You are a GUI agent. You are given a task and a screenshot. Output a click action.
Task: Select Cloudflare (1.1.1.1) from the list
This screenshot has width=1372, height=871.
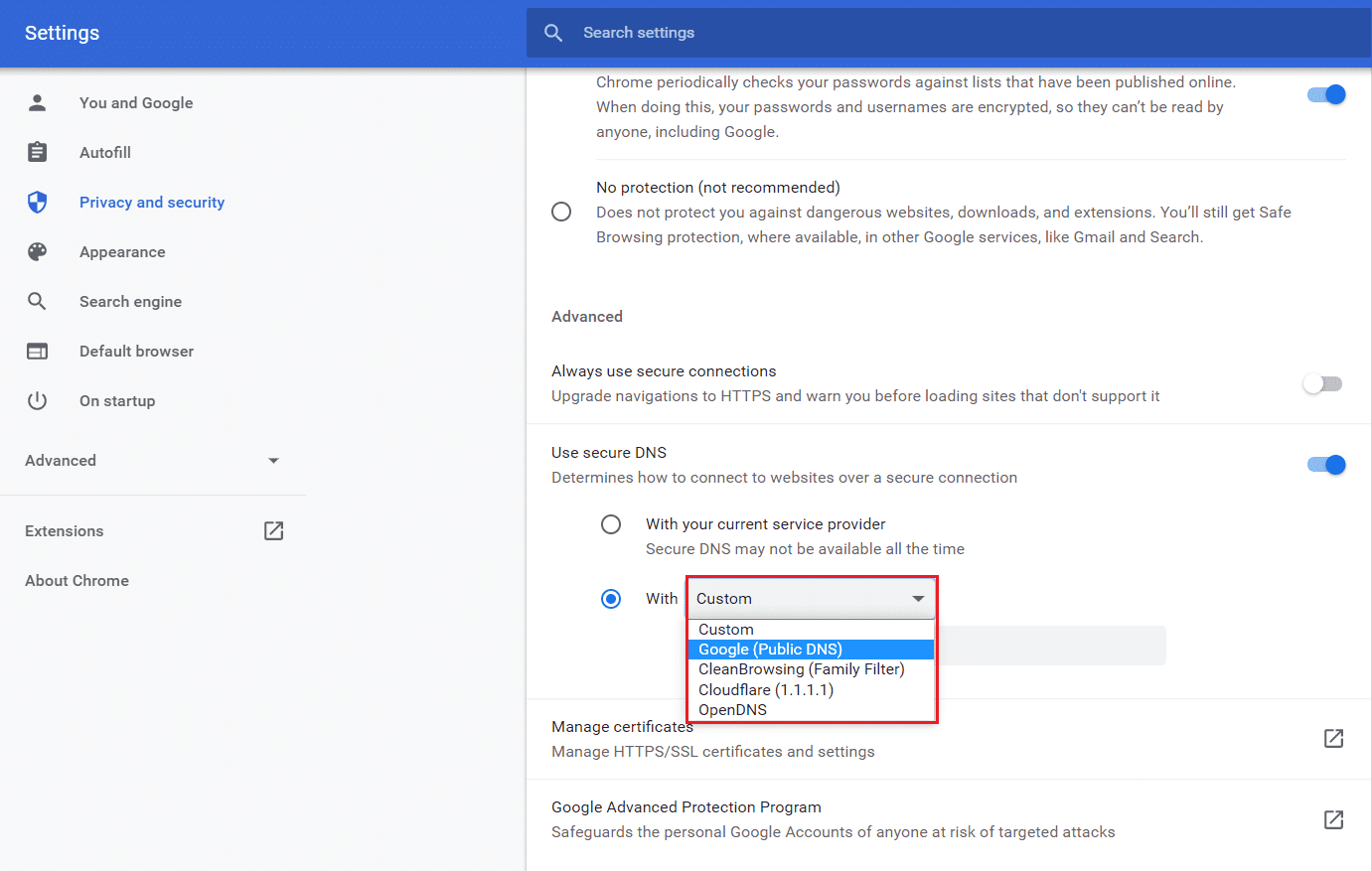click(765, 689)
